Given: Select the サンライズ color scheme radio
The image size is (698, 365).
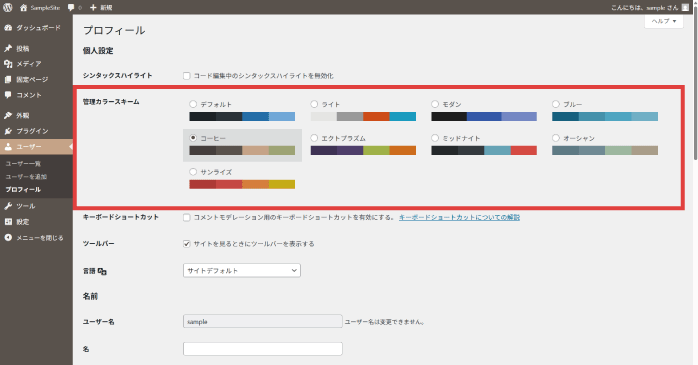Looking at the screenshot, I should point(193,172).
